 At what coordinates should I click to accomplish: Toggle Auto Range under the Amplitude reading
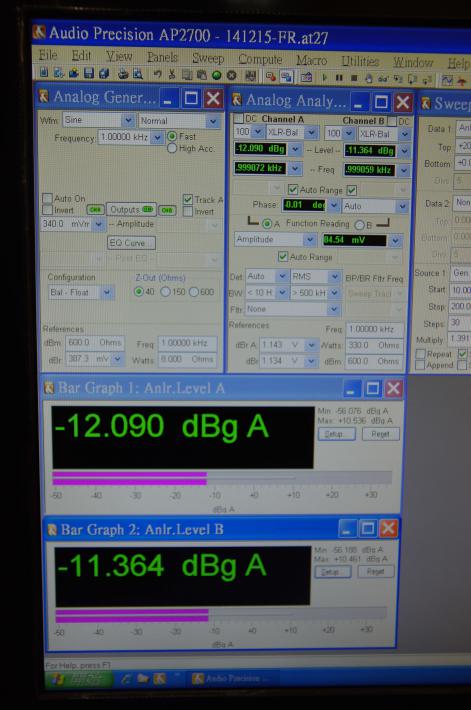(283, 257)
